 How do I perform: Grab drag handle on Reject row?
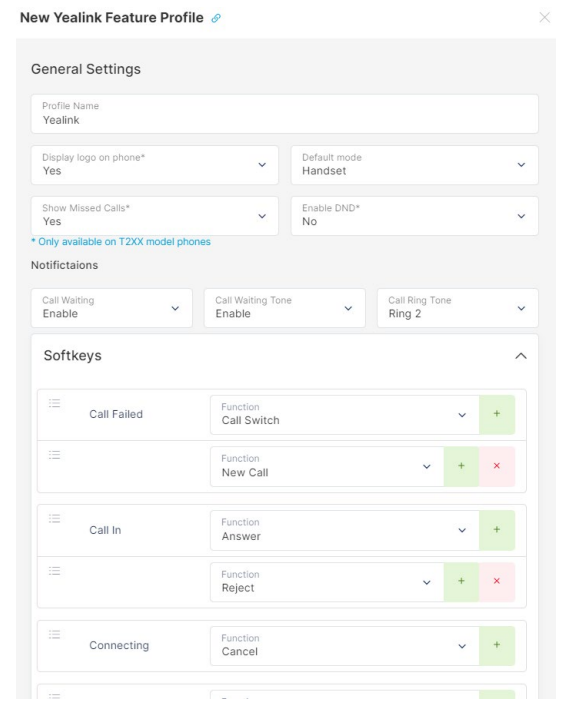pyautogui.click(x=55, y=571)
